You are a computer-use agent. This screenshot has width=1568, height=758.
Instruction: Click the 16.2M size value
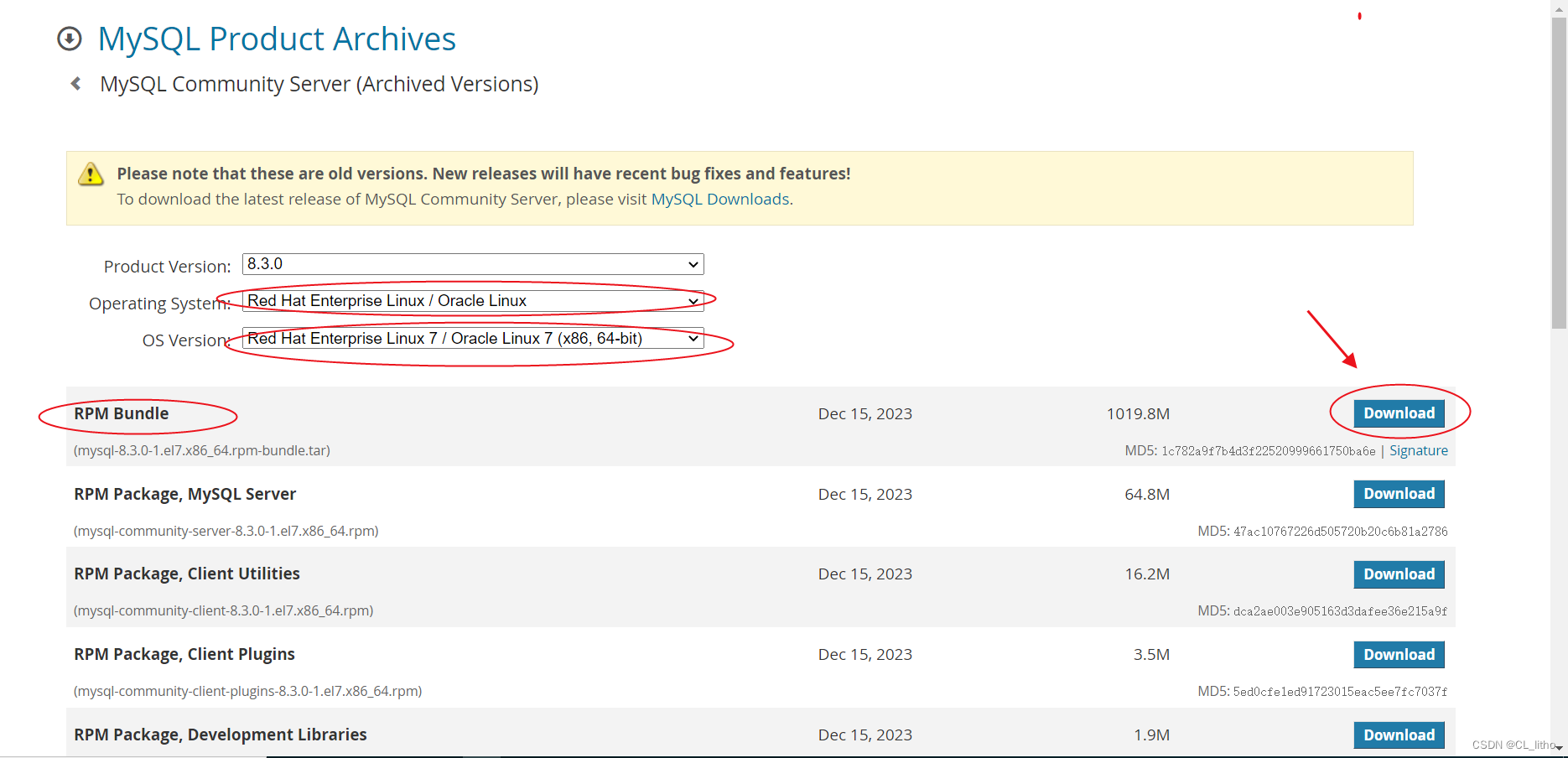1147,574
